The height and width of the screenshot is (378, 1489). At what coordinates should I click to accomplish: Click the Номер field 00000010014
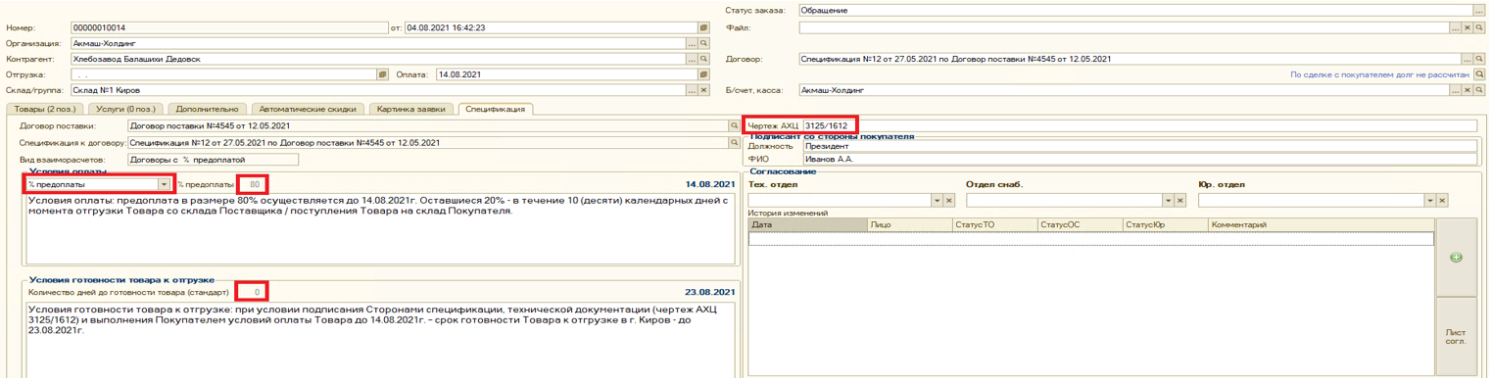point(229,28)
